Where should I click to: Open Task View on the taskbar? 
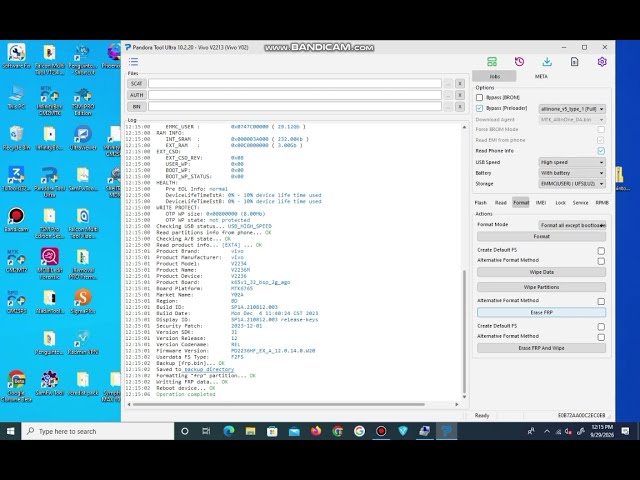pos(206,431)
